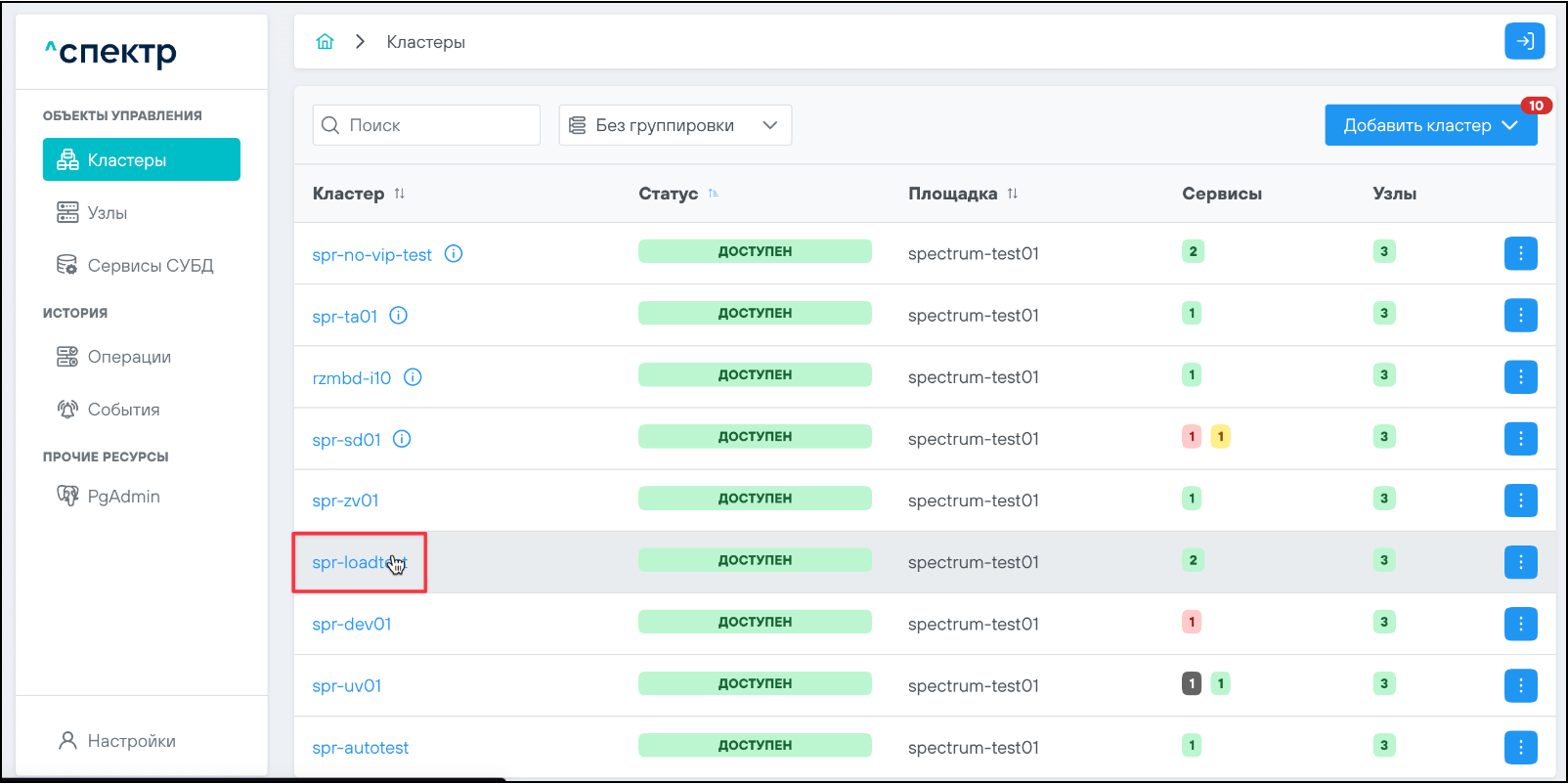
Task: Show info for rzmbd-i10 cluster
Action: point(414,377)
